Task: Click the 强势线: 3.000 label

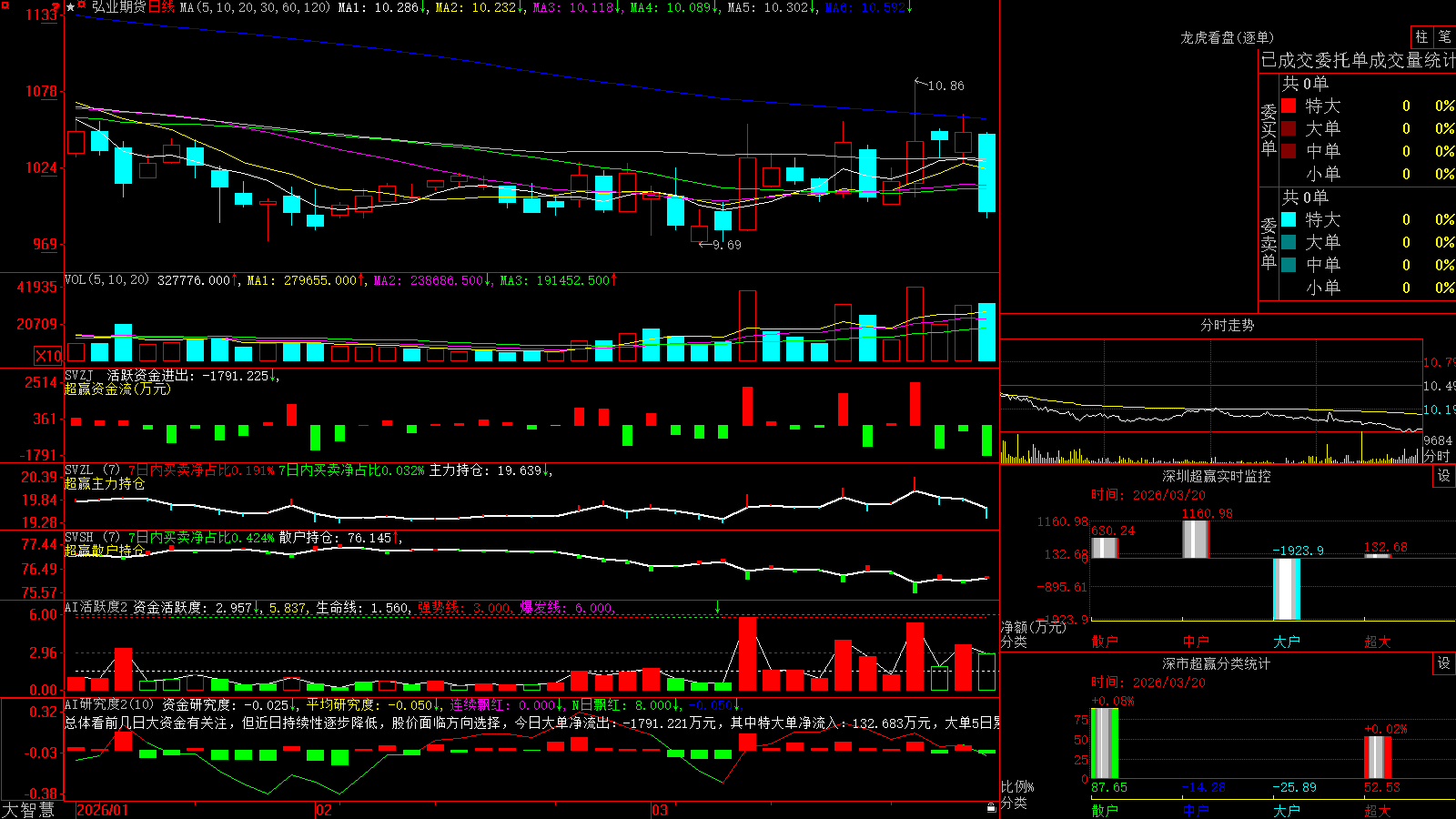Action: point(465,607)
